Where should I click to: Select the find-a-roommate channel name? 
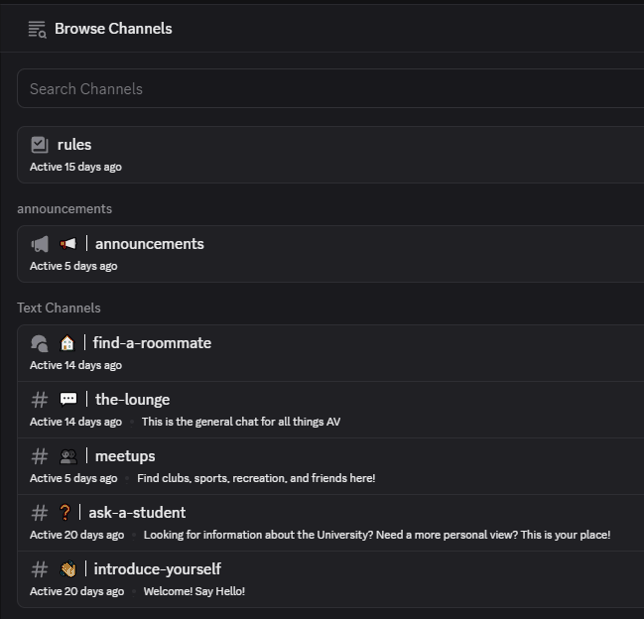point(152,343)
